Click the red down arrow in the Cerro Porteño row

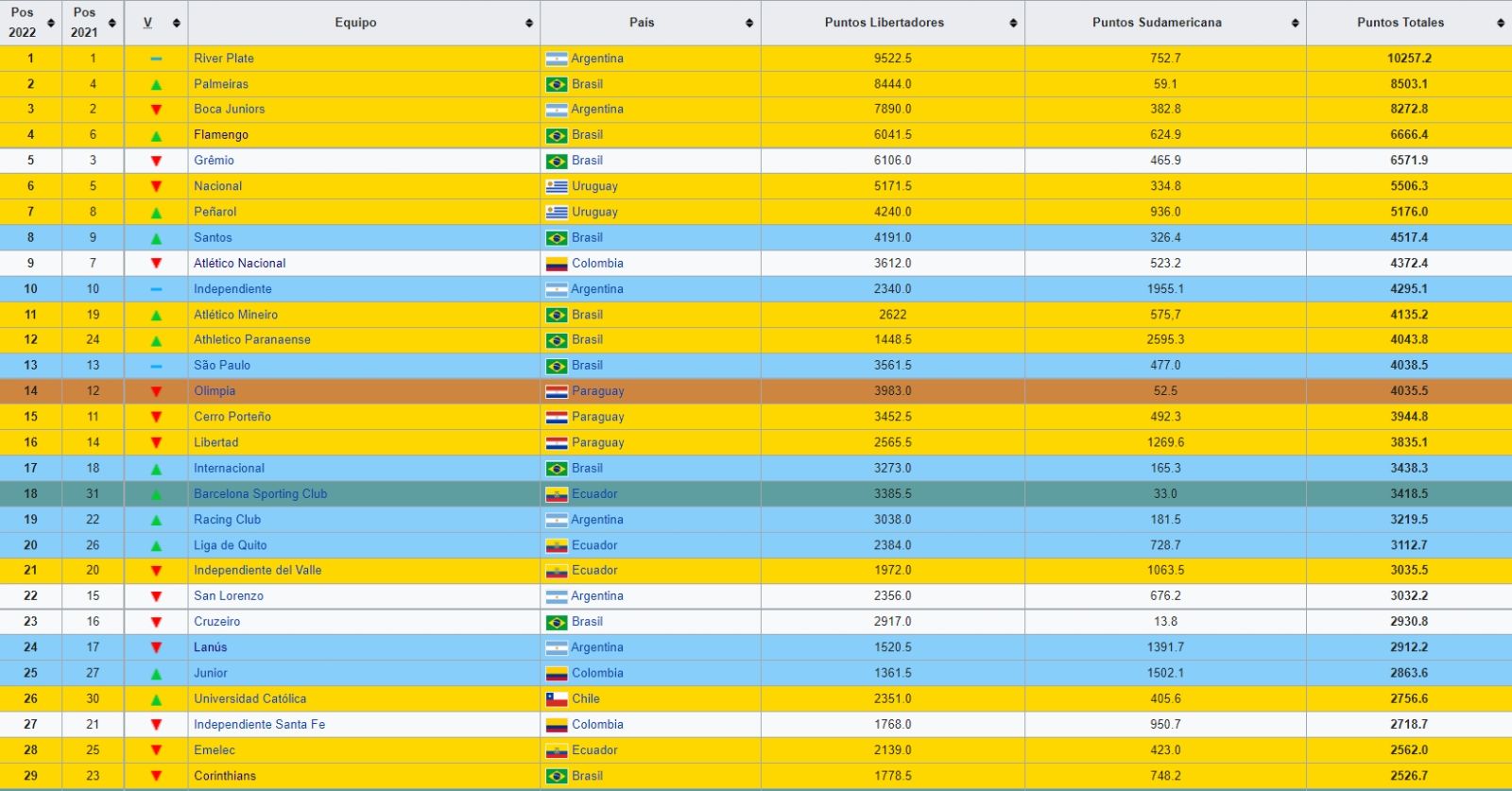156,418
